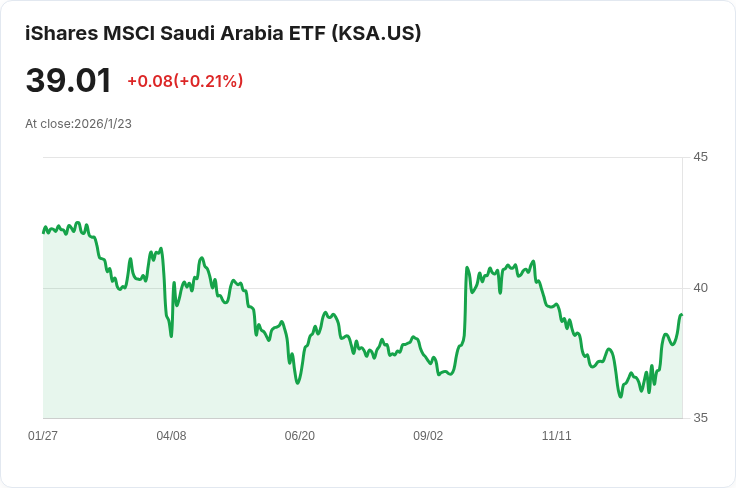Click the iShares MSCI Saudi Arabia ETF title
The width and height of the screenshot is (736, 488).
click(x=223, y=33)
